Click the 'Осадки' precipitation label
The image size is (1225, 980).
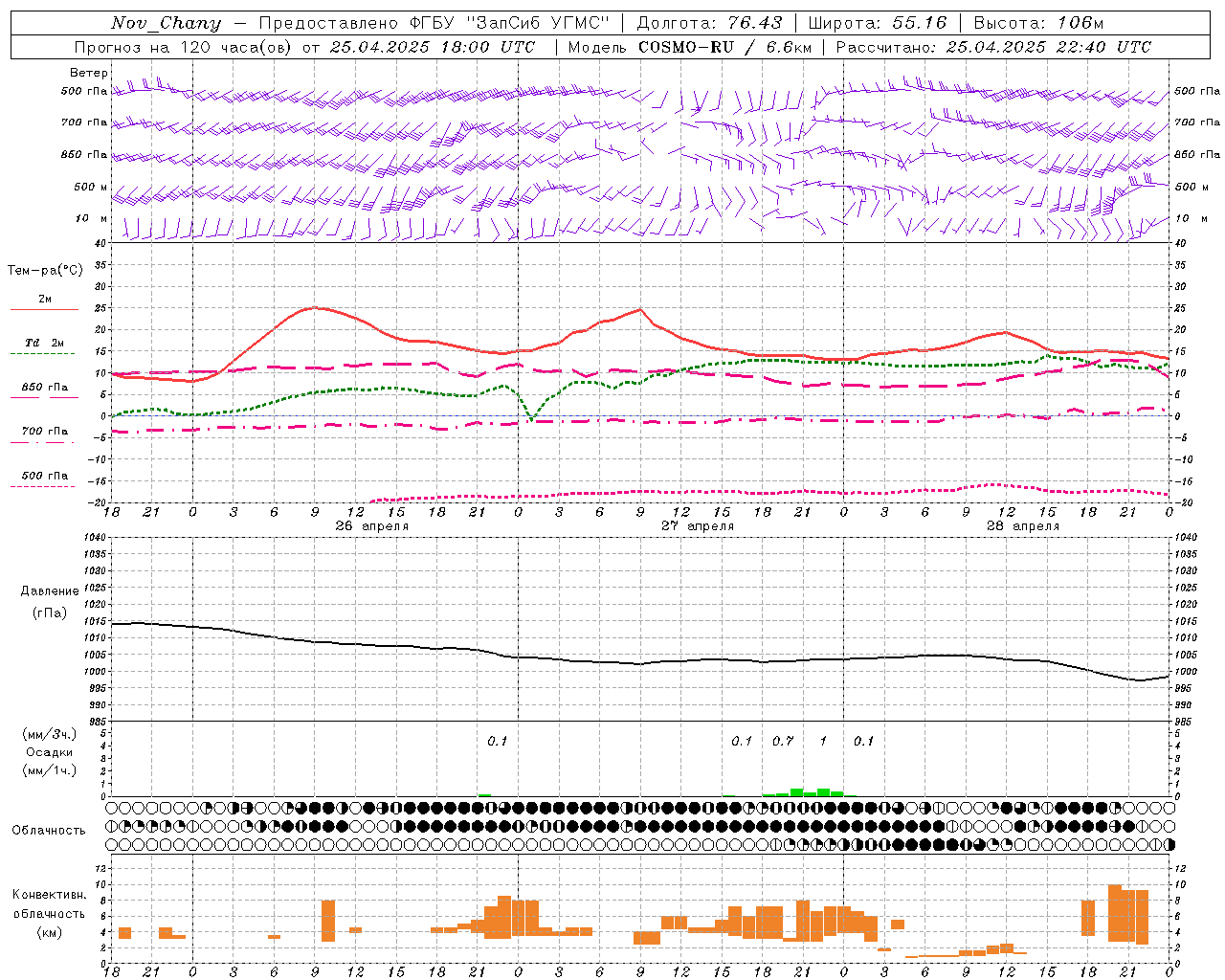point(50,752)
